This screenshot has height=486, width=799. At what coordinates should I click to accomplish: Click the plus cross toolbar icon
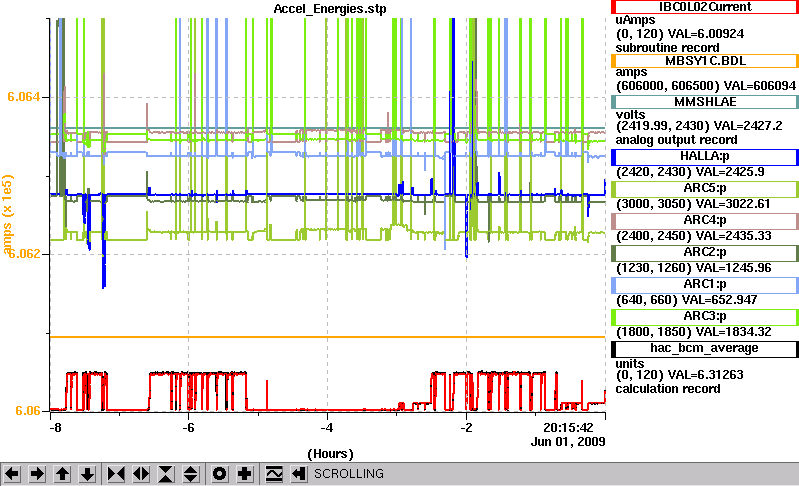245,474
